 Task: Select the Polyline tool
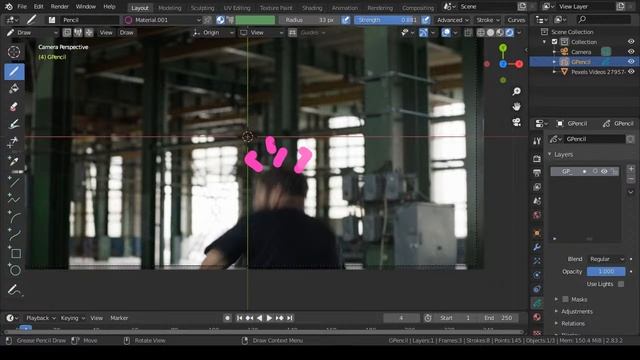click(x=14, y=200)
